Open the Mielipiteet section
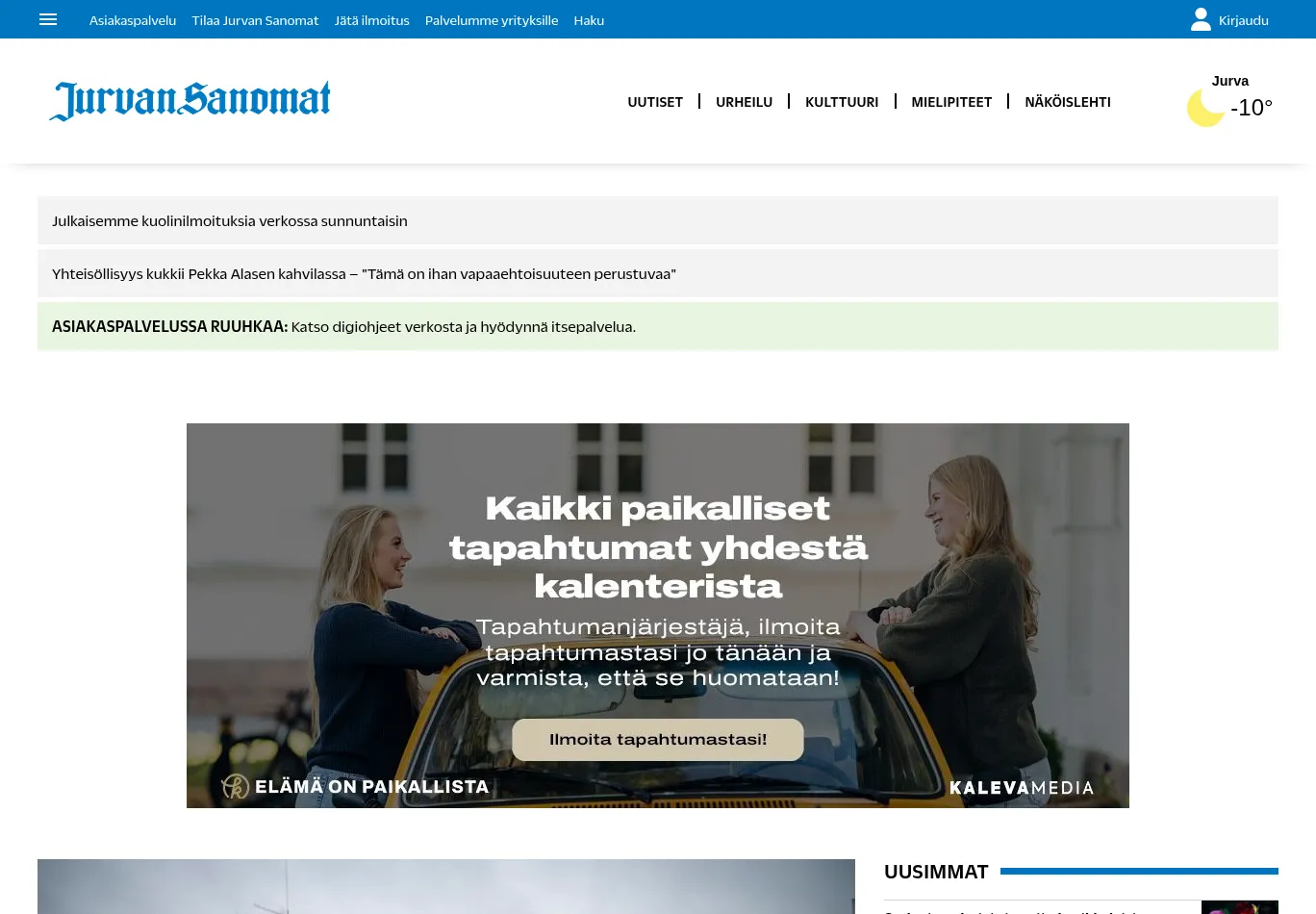This screenshot has width=1316, height=914. [x=951, y=102]
